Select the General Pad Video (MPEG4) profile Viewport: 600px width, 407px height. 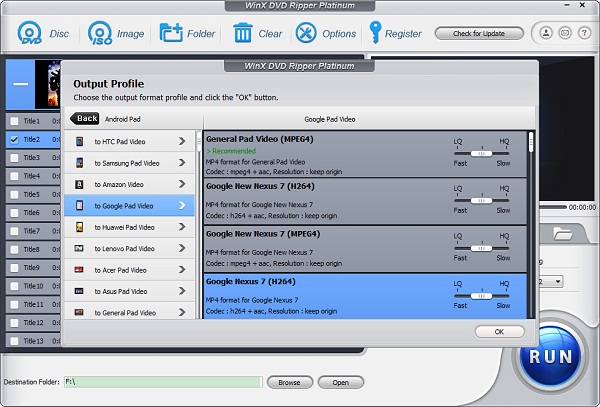click(365, 154)
